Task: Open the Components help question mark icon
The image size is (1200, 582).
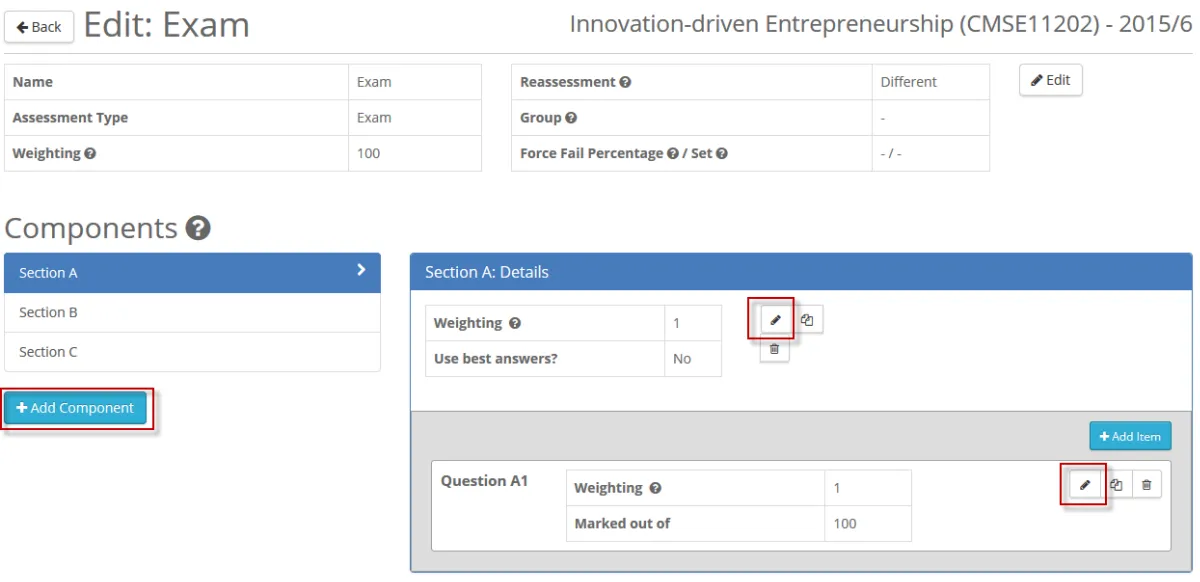Action: pos(198,229)
